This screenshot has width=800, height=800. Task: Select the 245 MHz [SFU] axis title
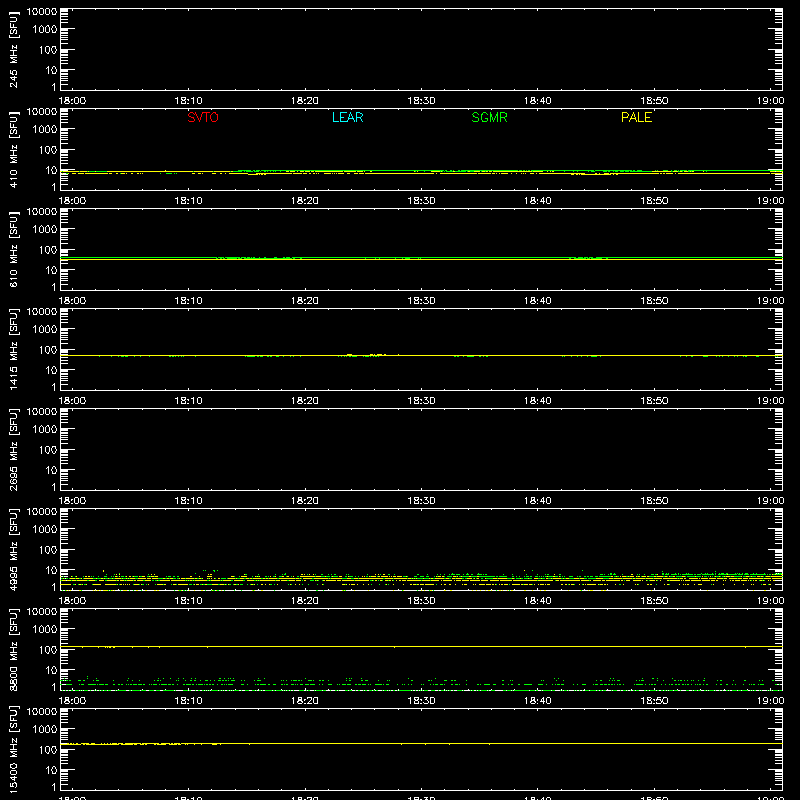(x=14, y=49)
